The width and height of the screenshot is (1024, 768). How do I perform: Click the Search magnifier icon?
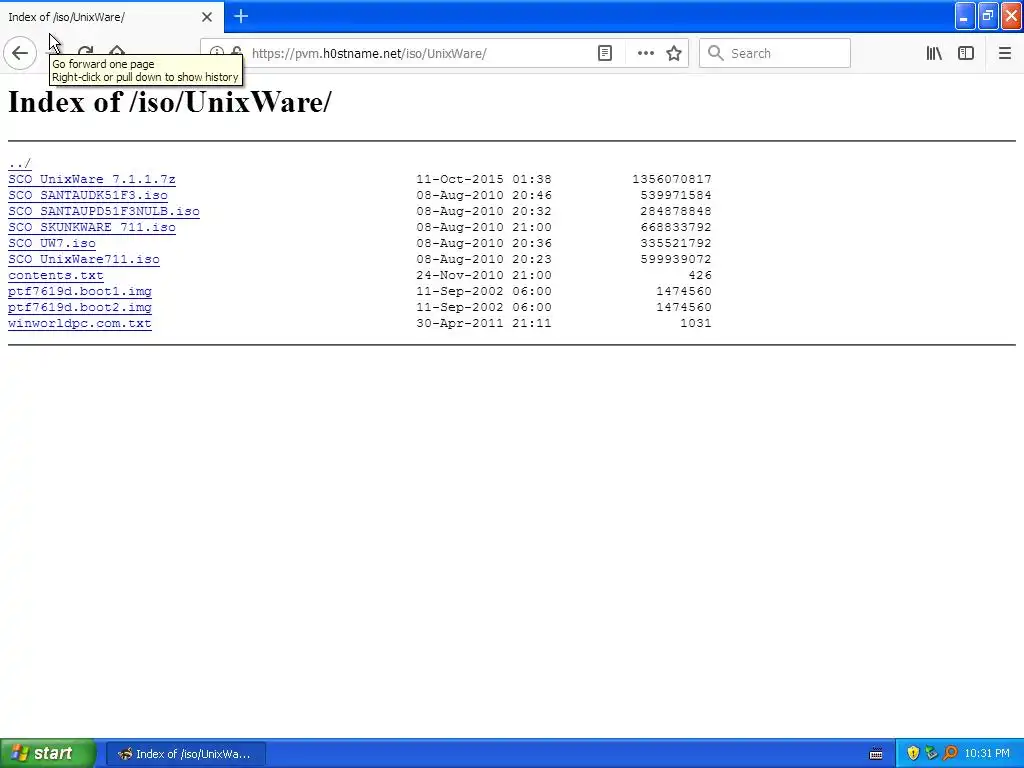pos(716,53)
